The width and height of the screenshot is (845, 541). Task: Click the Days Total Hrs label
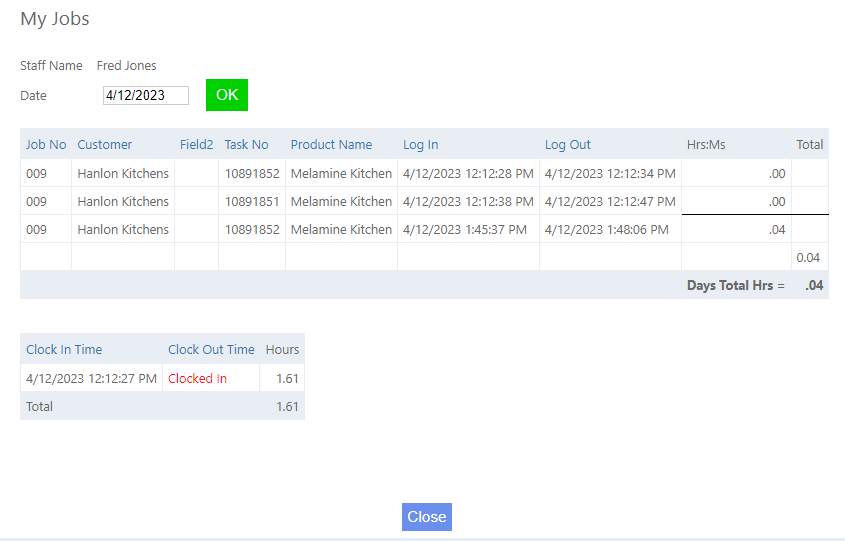coord(736,286)
